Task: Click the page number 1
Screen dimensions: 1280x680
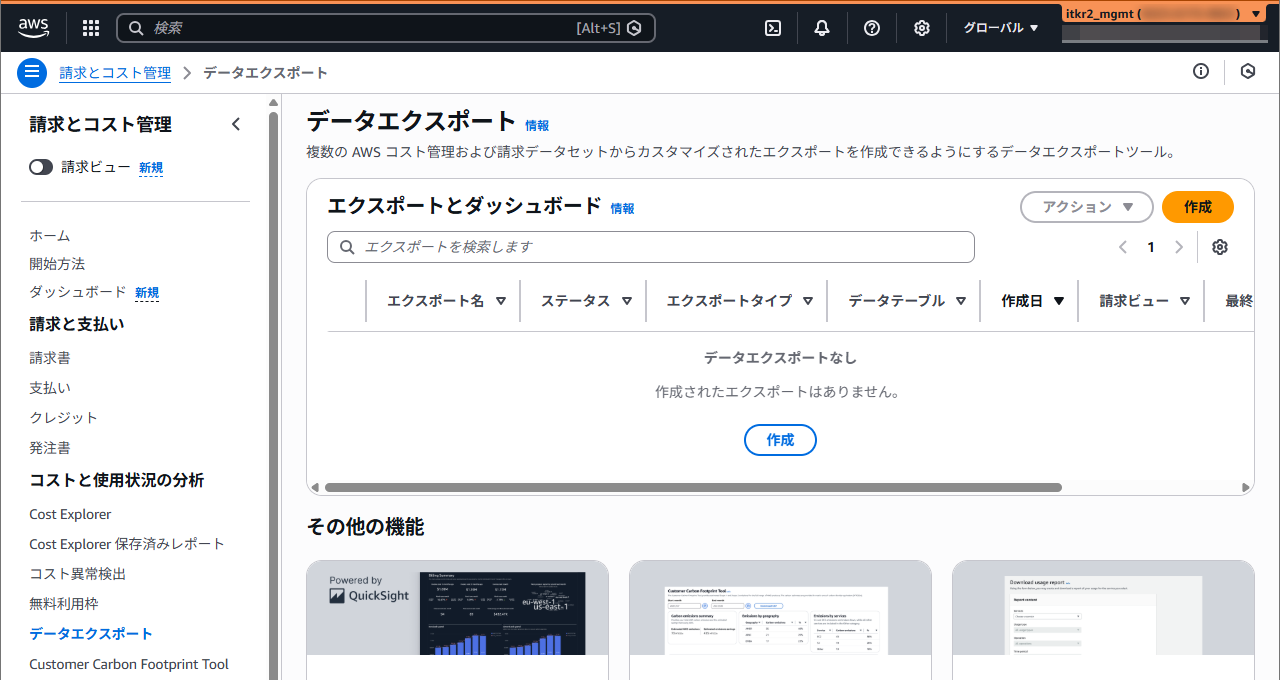Action: tap(1151, 247)
